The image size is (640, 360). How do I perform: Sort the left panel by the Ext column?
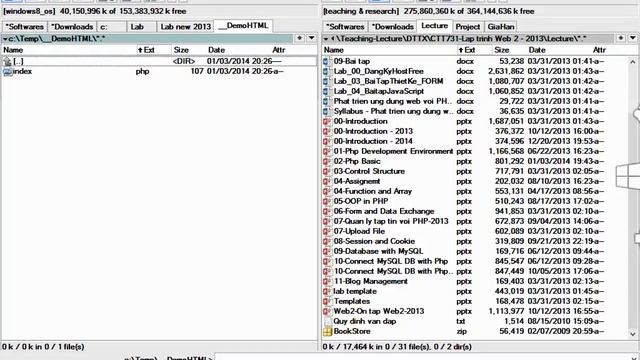click(x=146, y=50)
